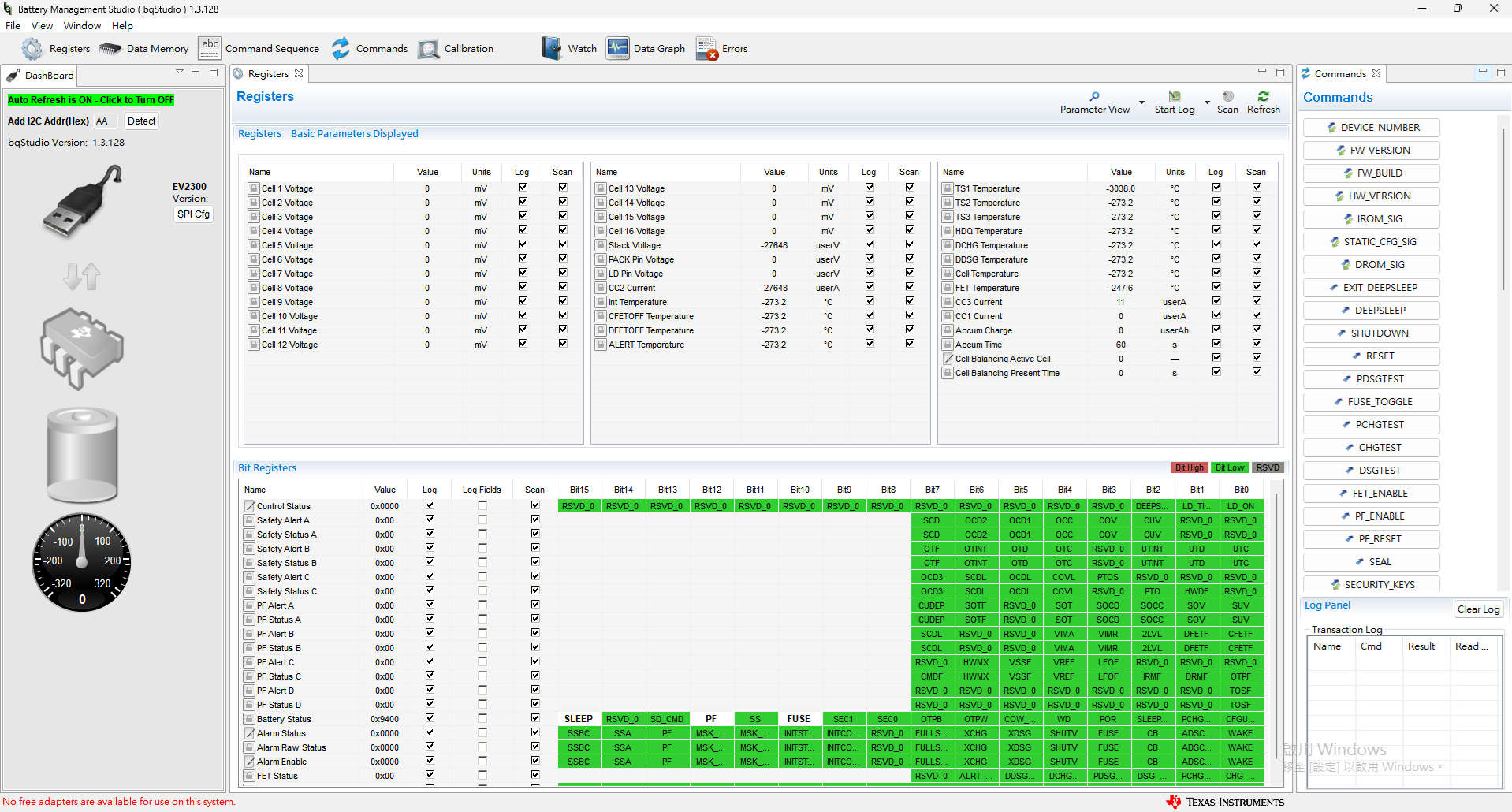The width and height of the screenshot is (1512, 812).
Task: Uncheck Log checkbox for Cell 1 Voltage
Action: tap(522, 188)
